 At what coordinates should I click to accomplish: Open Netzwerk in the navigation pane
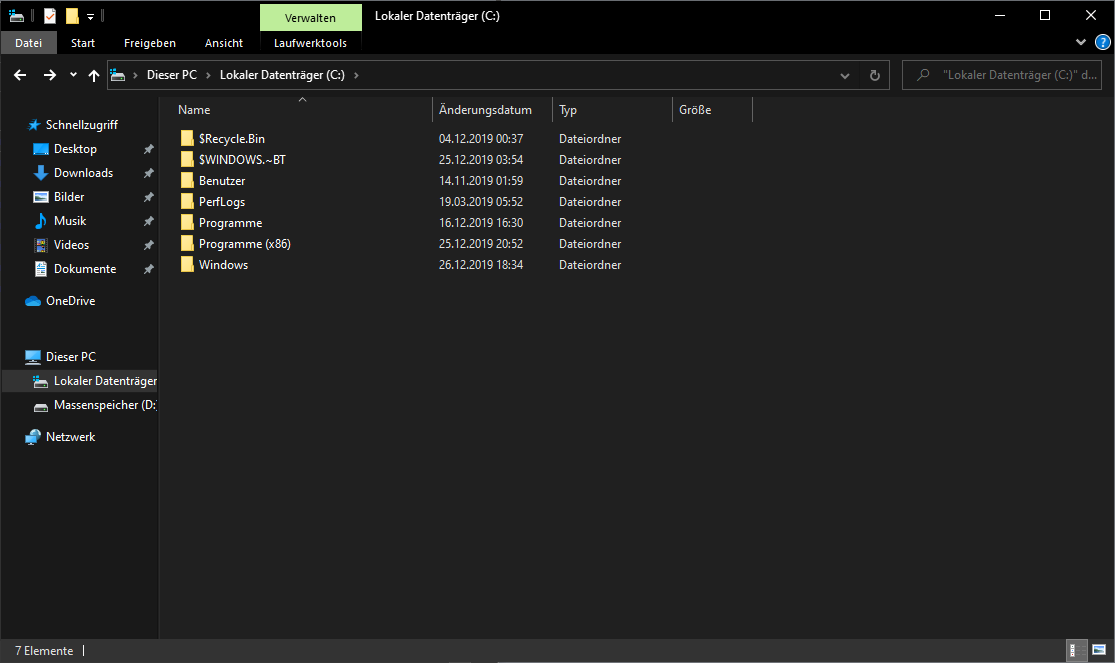[70, 437]
